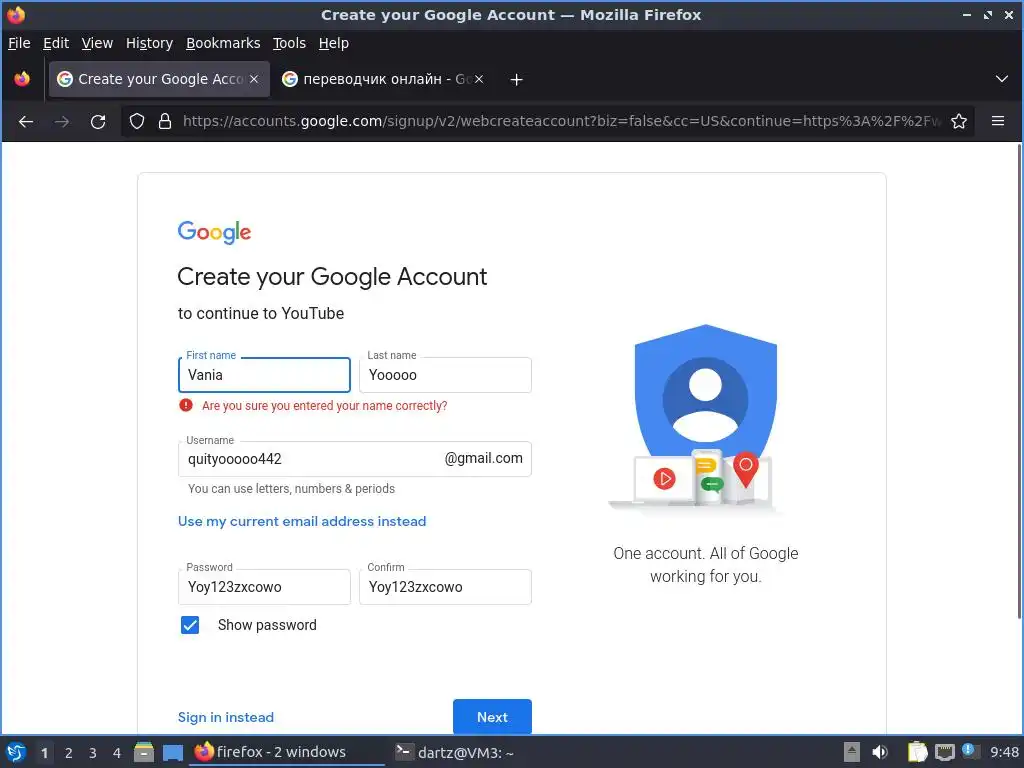This screenshot has height=768, width=1024.
Task: Click the Firefox icon in title bar
Action: tap(16, 14)
